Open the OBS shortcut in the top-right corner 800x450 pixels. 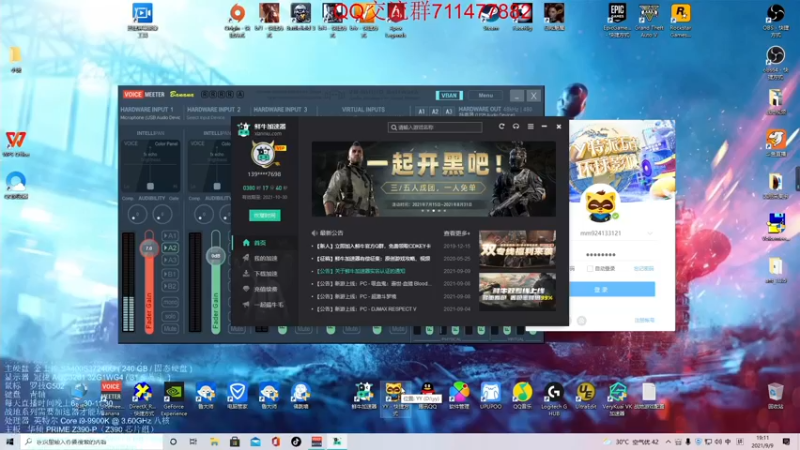pos(776,19)
